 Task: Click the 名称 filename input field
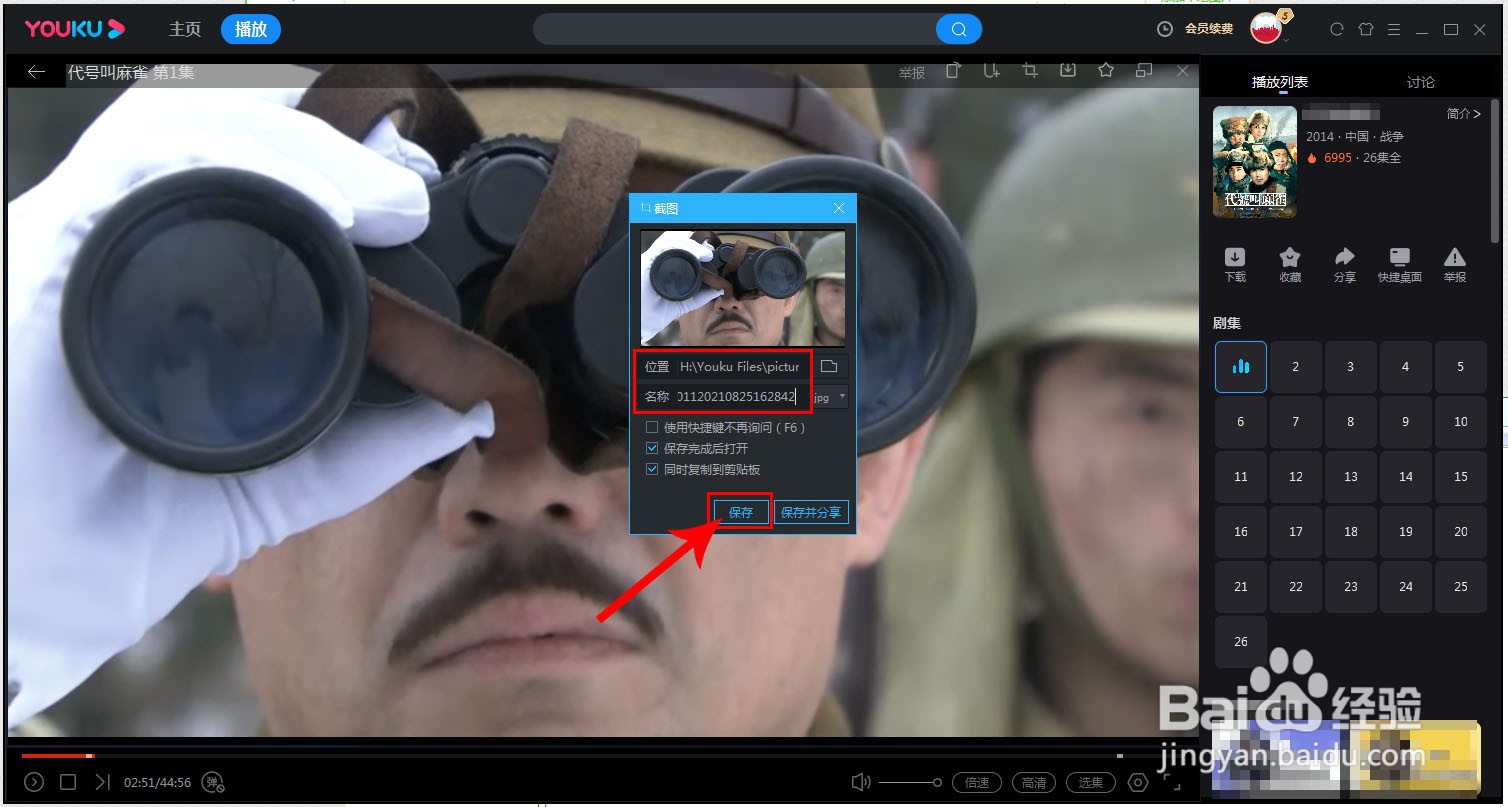(x=738, y=396)
